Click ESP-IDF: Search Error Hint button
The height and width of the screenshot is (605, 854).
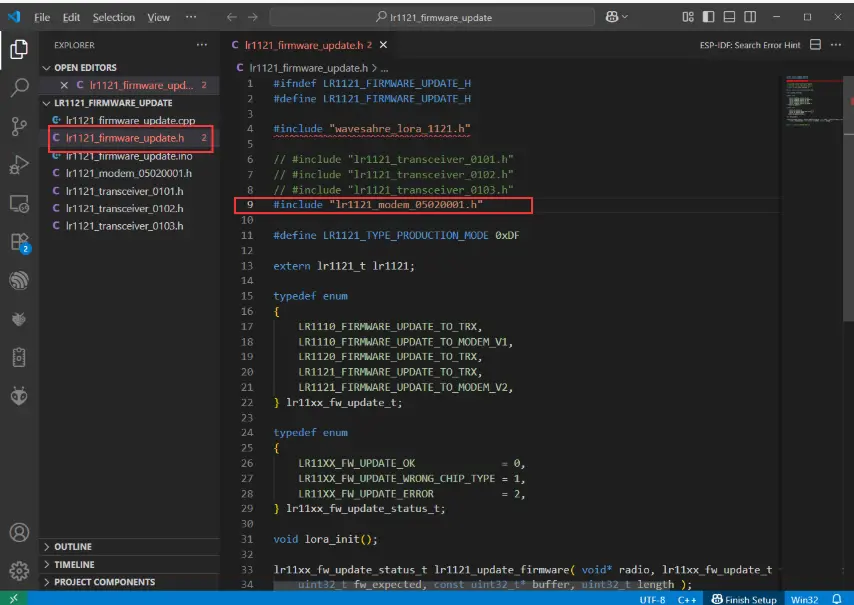tap(750, 45)
